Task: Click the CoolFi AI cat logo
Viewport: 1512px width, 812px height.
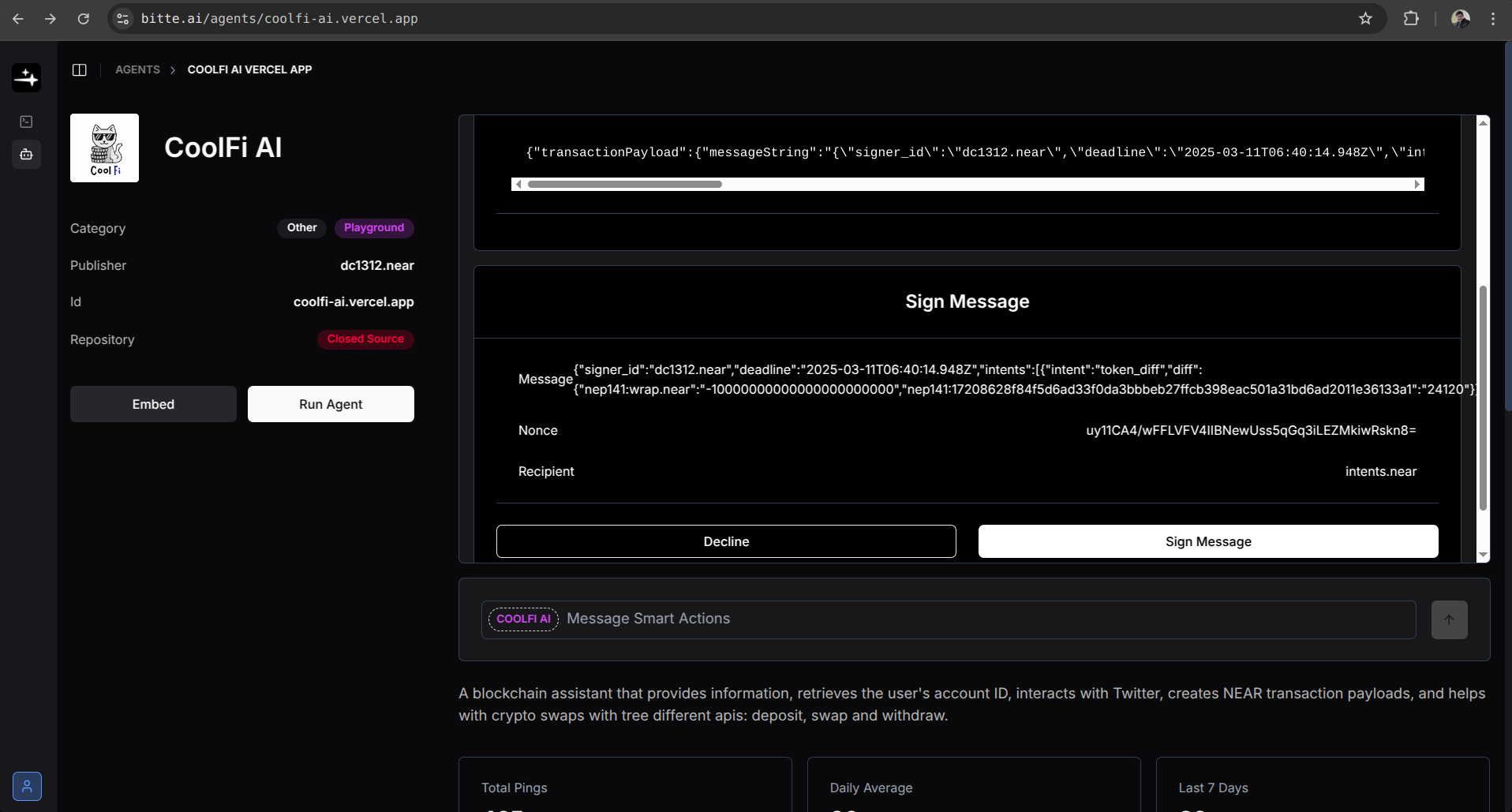Action: click(104, 148)
